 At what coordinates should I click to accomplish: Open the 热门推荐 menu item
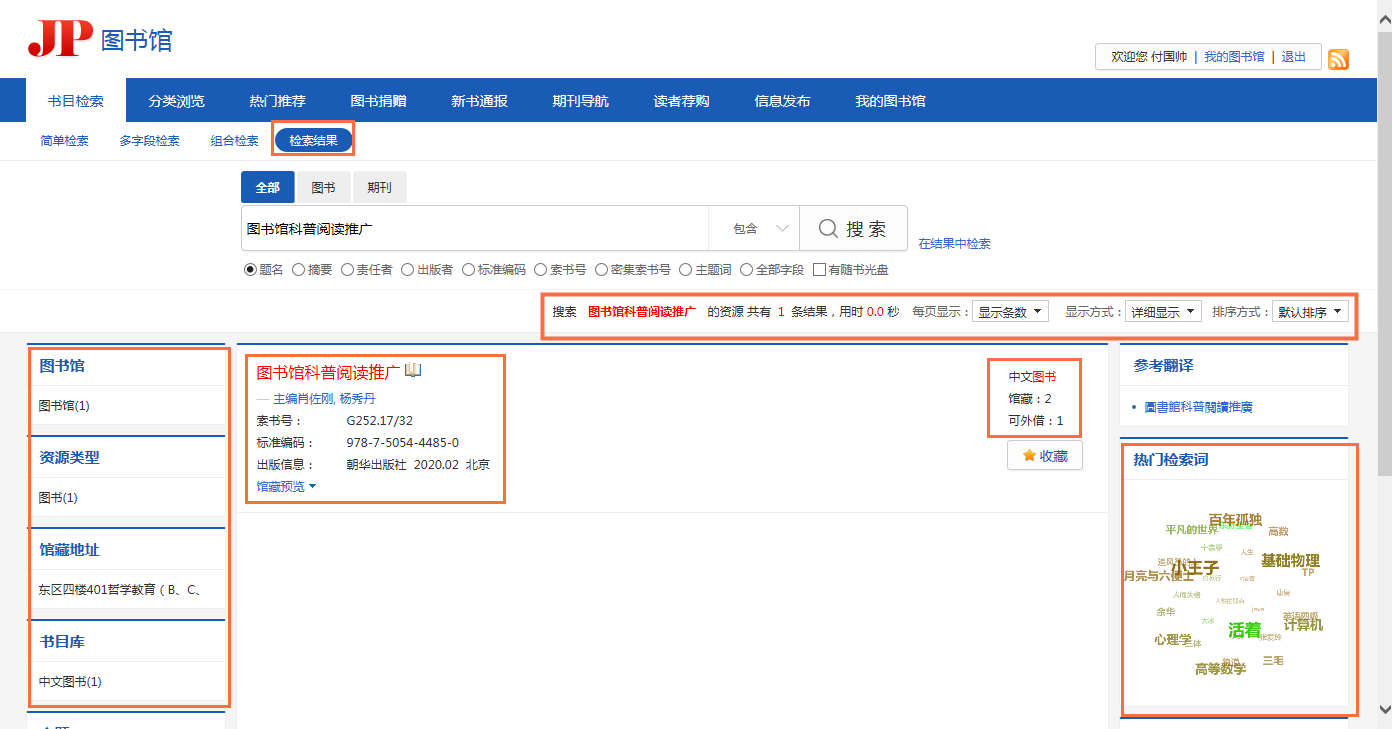277,101
